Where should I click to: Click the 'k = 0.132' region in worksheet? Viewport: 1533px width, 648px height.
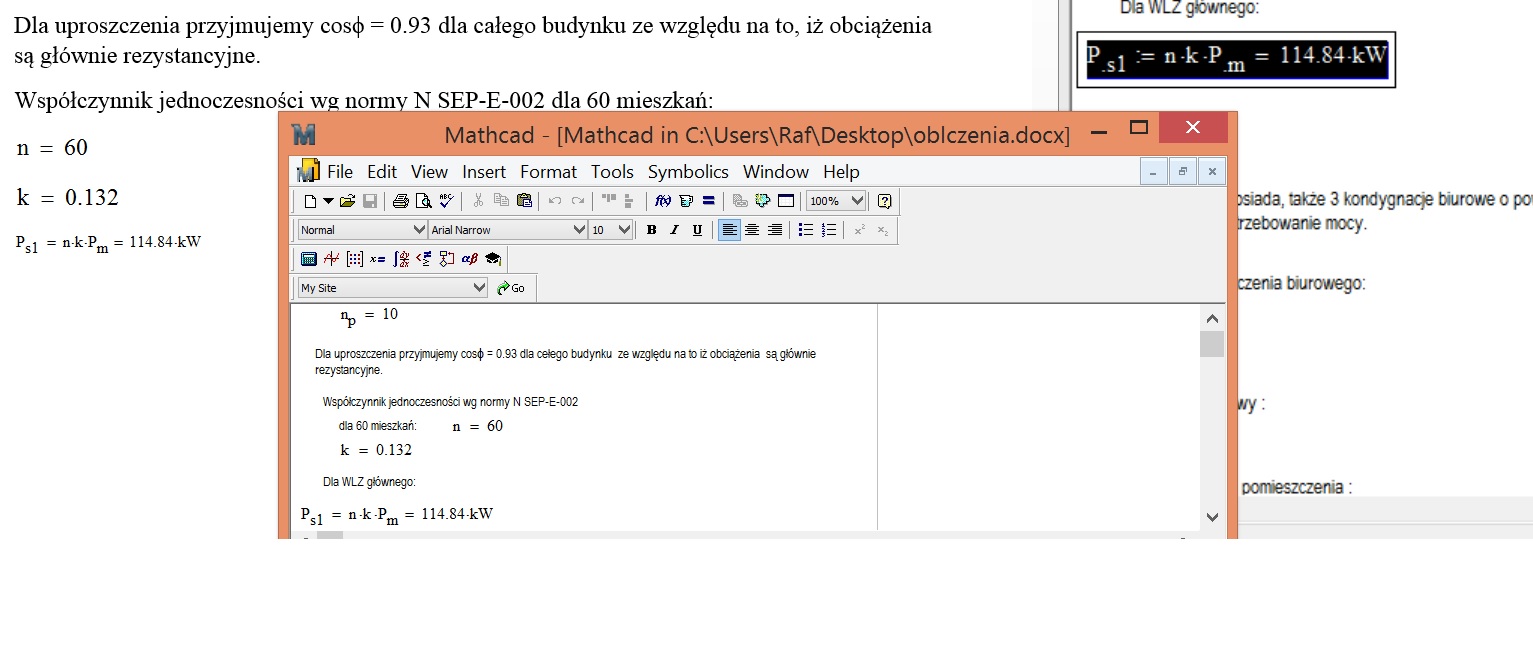tap(376, 450)
